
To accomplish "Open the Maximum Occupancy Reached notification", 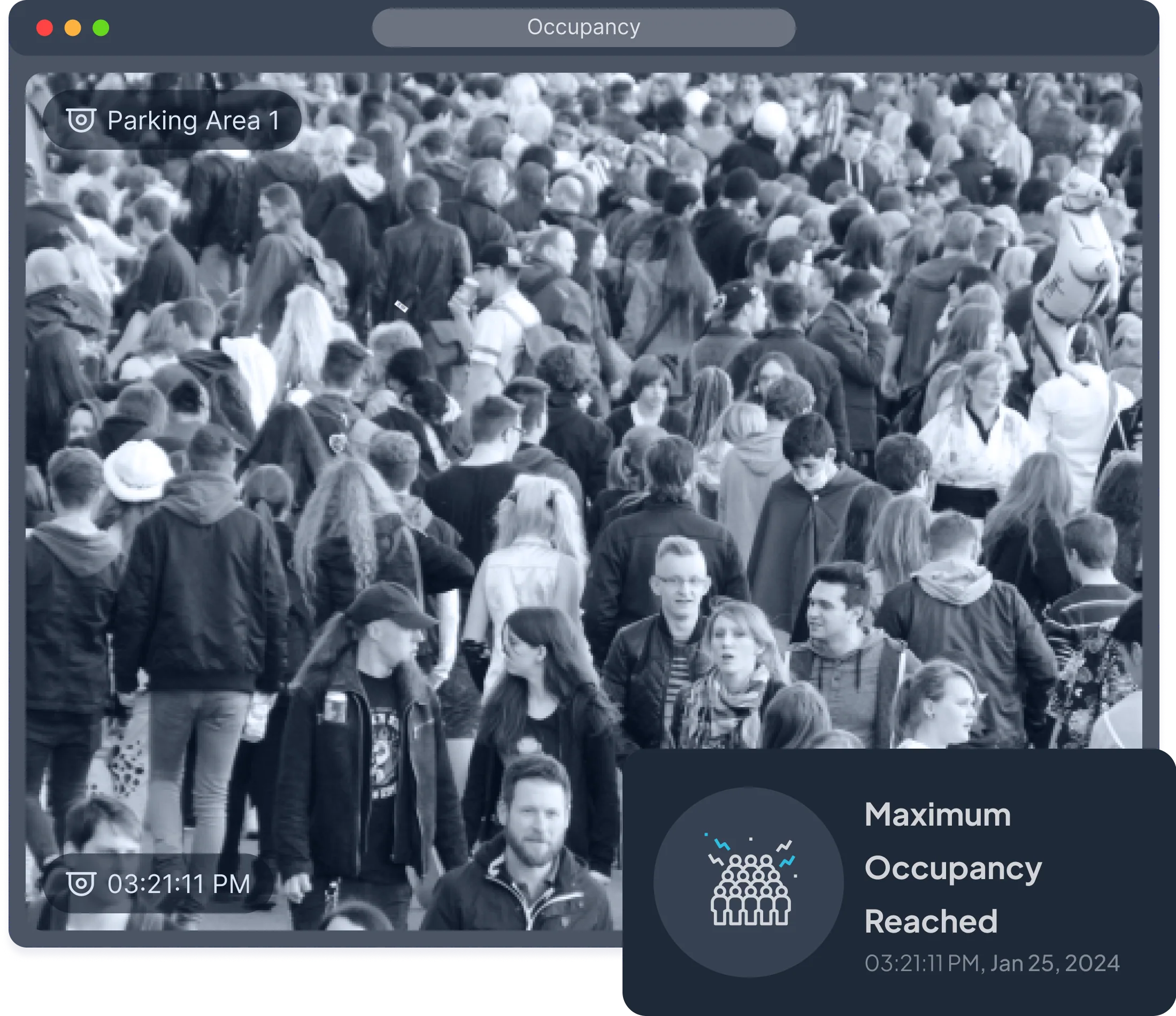I will 899,882.
